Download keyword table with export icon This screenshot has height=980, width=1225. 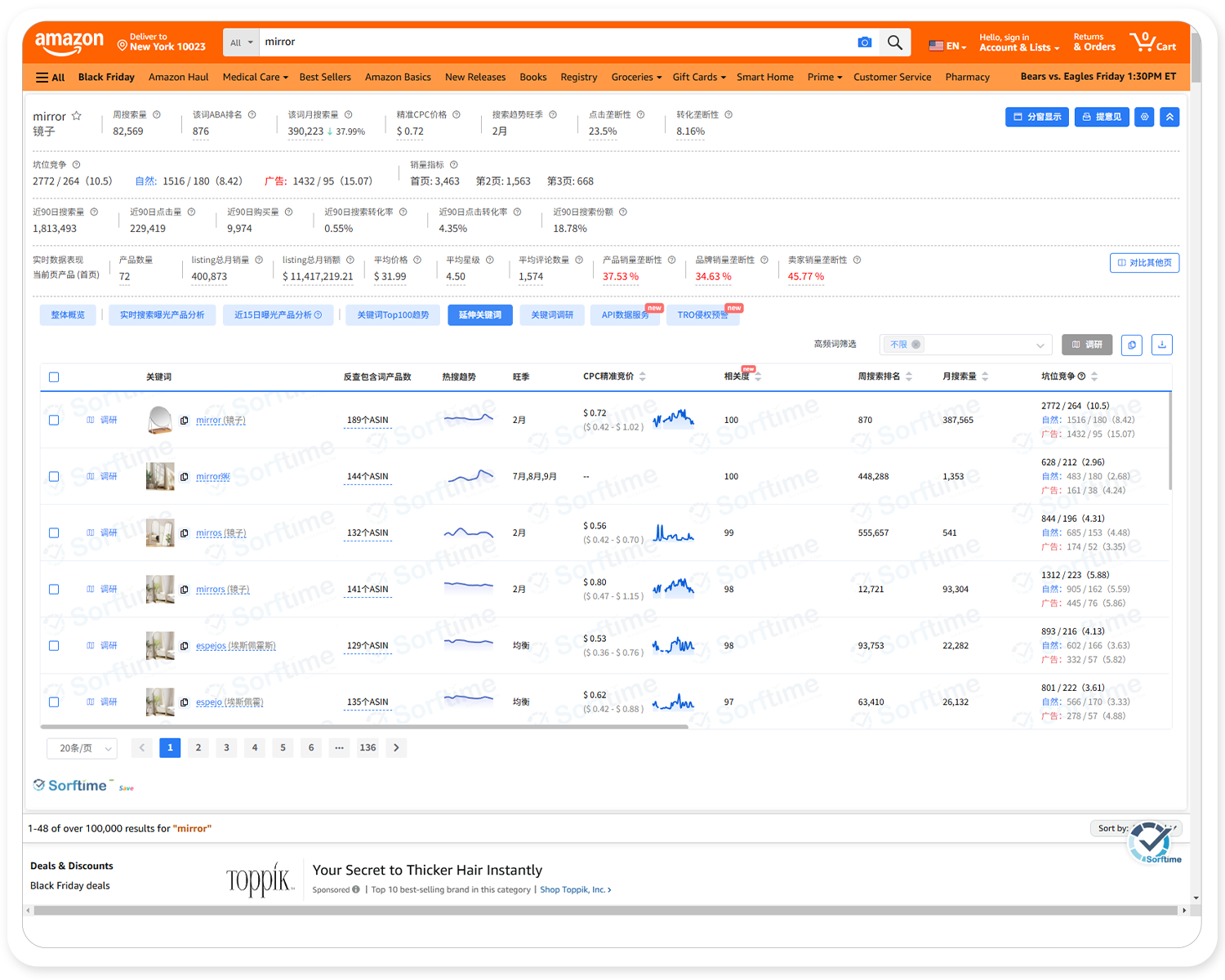pyautogui.click(x=1161, y=345)
